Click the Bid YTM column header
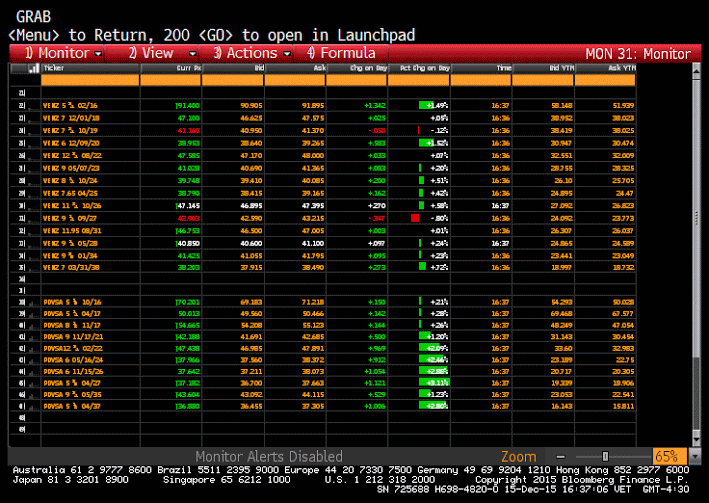The width and height of the screenshot is (709, 503). tap(543, 68)
